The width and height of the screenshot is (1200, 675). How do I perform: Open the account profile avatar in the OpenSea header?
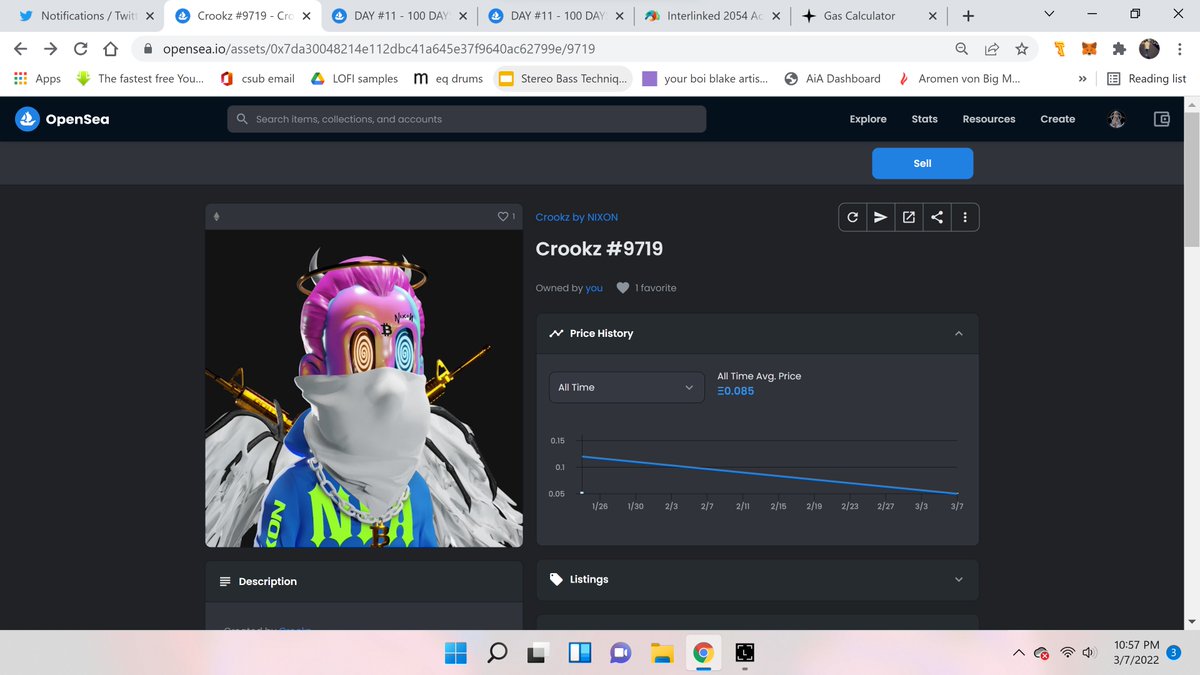tap(1117, 119)
